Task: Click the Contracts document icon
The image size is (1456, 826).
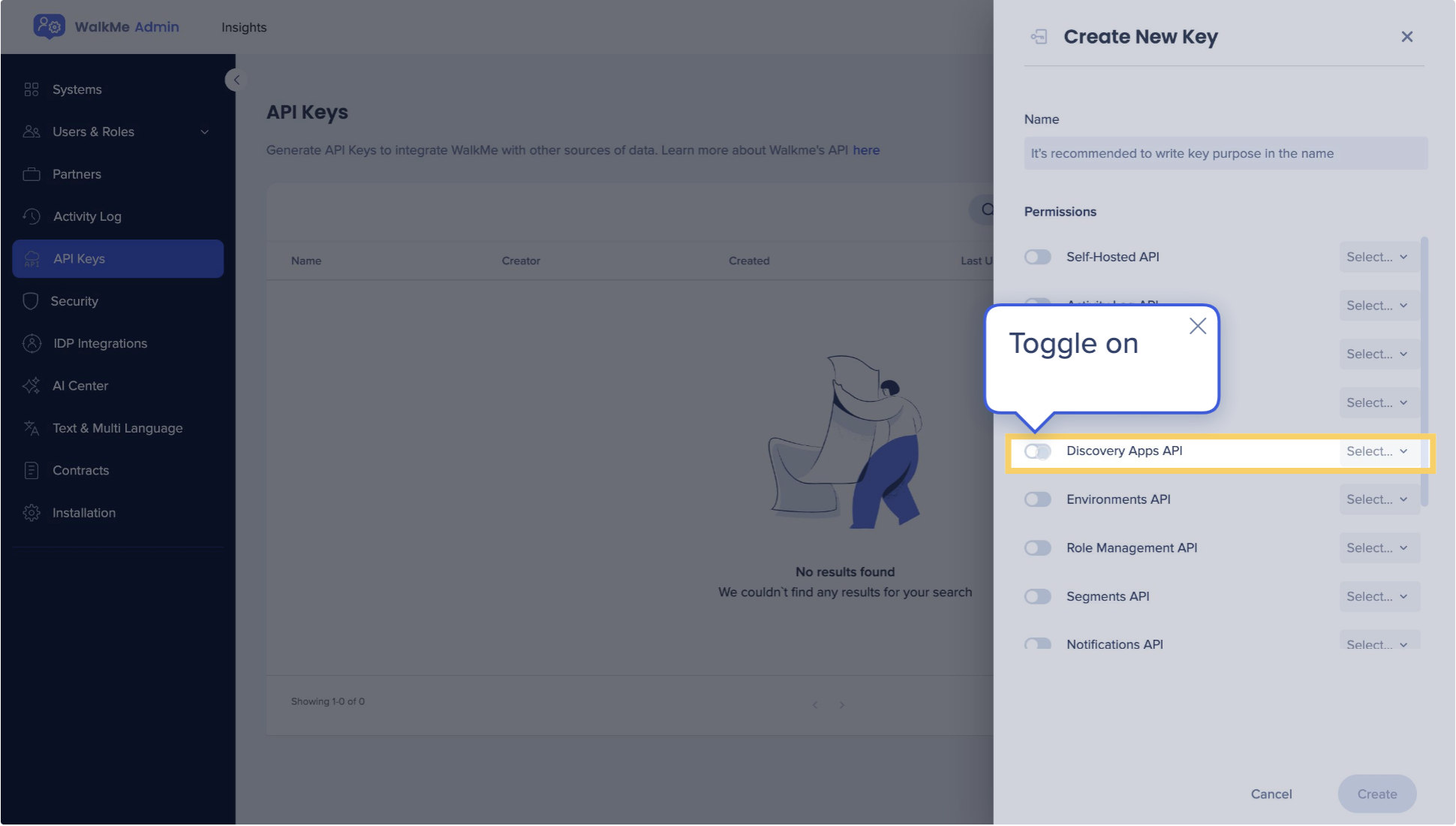Action: point(32,471)
